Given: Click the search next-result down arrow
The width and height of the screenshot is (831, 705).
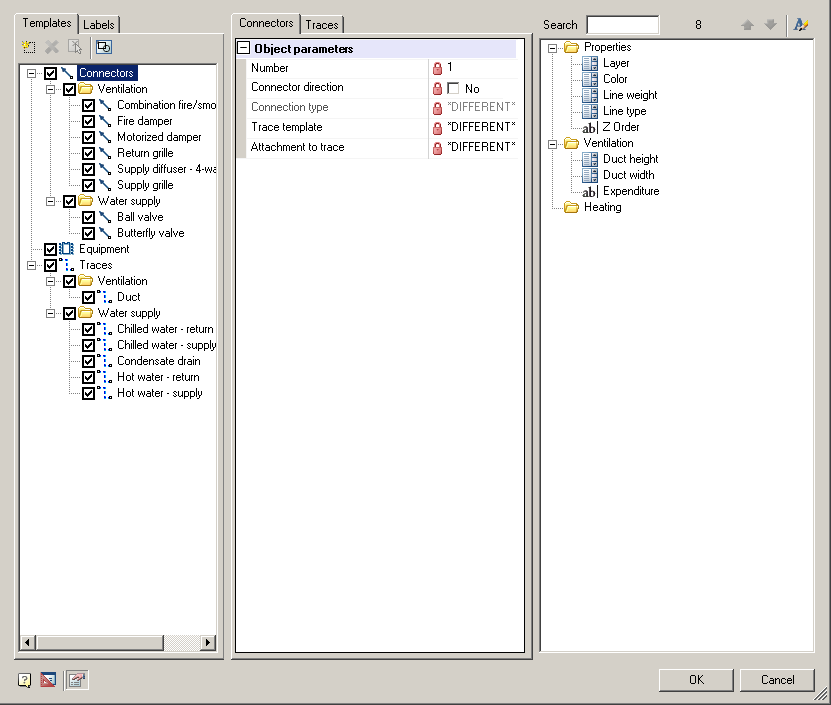Looking at the screenshot, I should click(x=770, y=24).
